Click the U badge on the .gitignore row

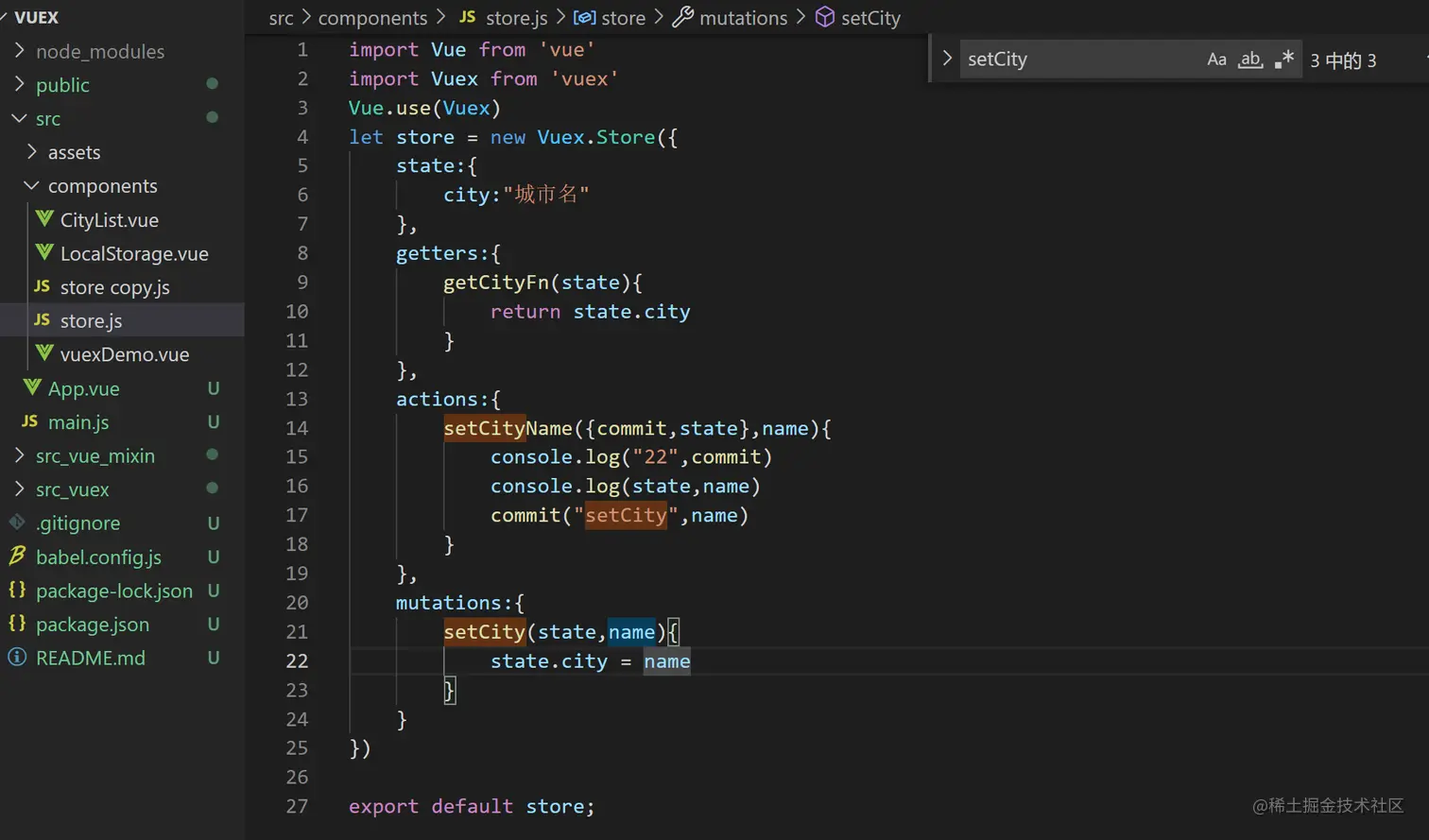coord(214,523)
